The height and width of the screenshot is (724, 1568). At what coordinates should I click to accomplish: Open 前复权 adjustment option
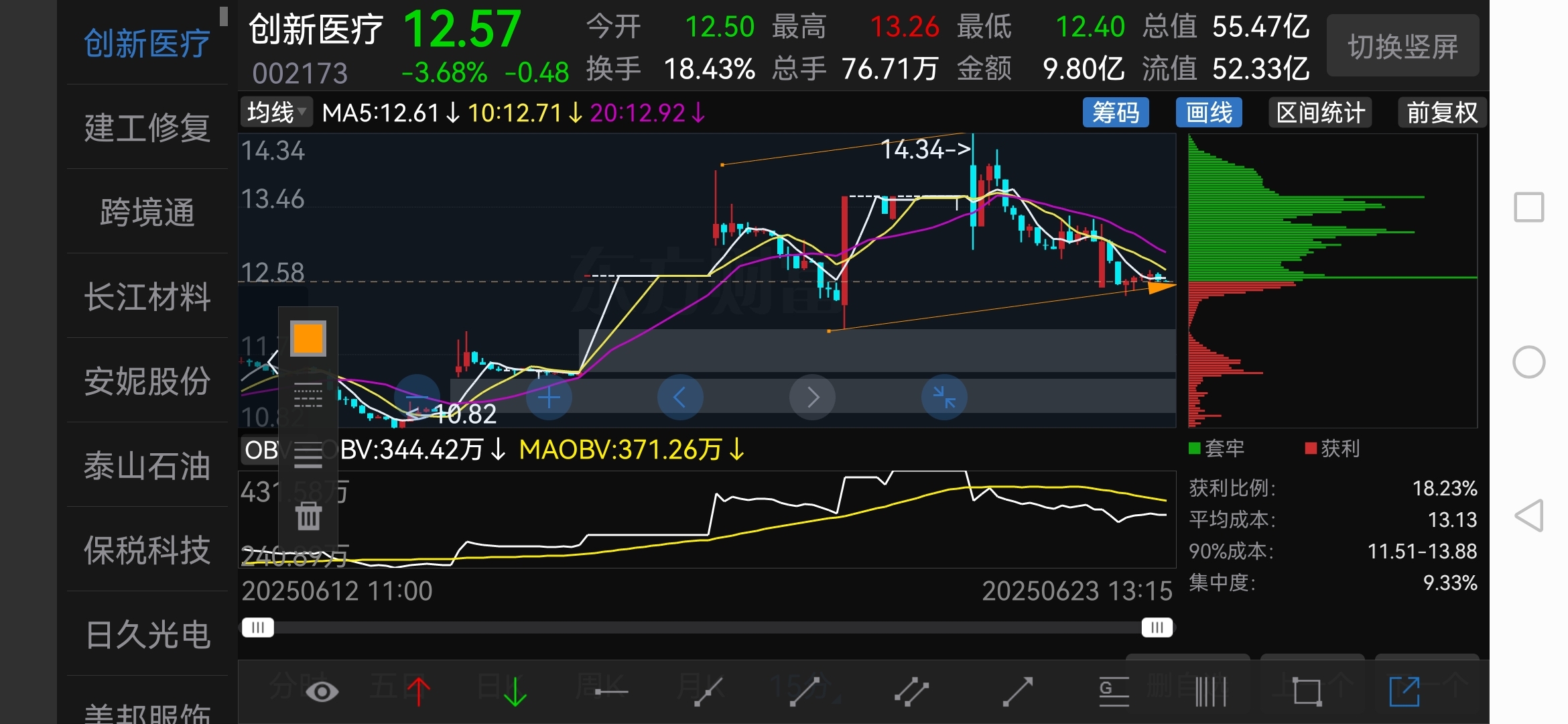click(1441, 113)
